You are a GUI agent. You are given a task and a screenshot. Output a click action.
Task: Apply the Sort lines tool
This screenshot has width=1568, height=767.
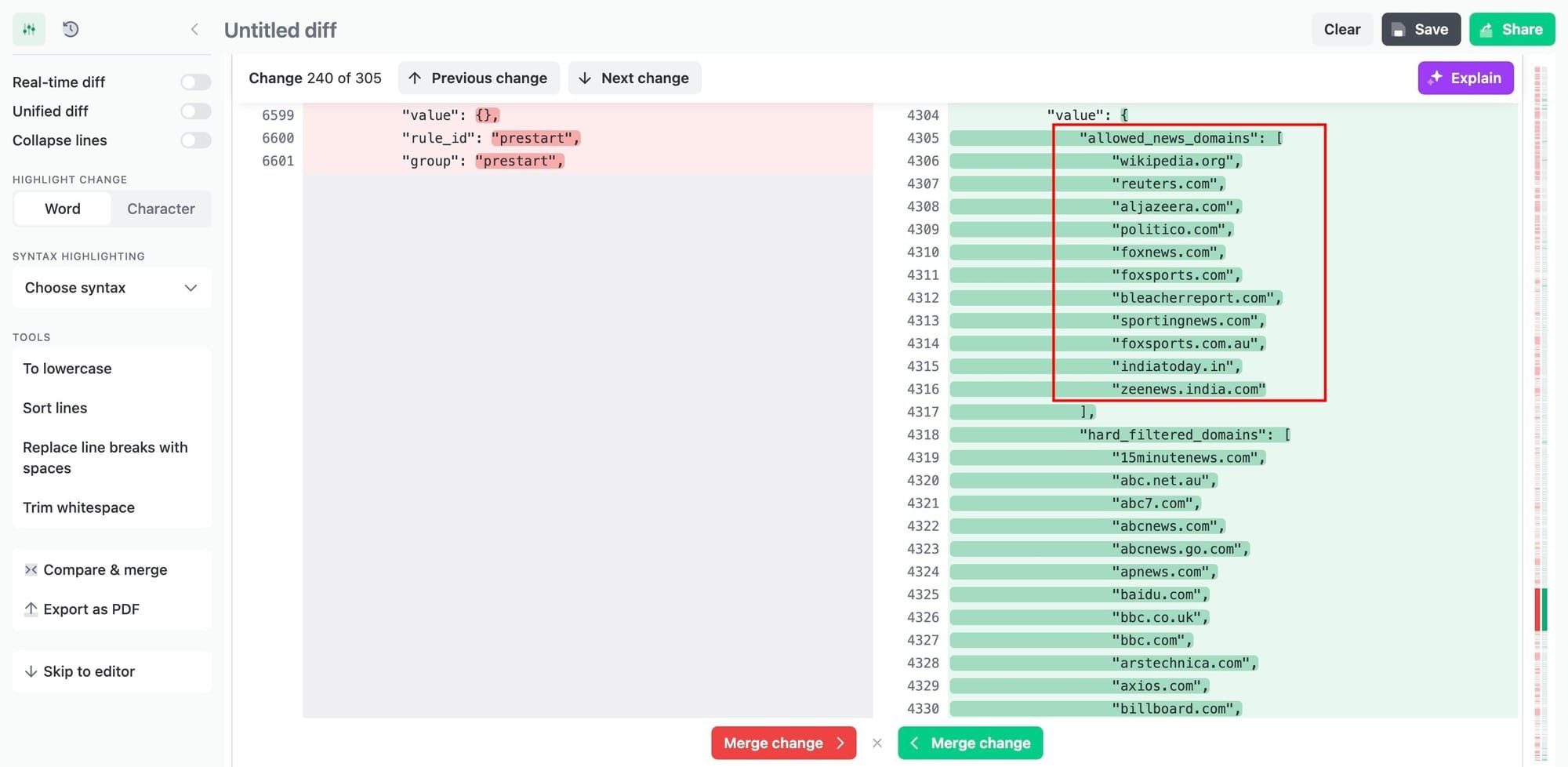click(55, 408)
